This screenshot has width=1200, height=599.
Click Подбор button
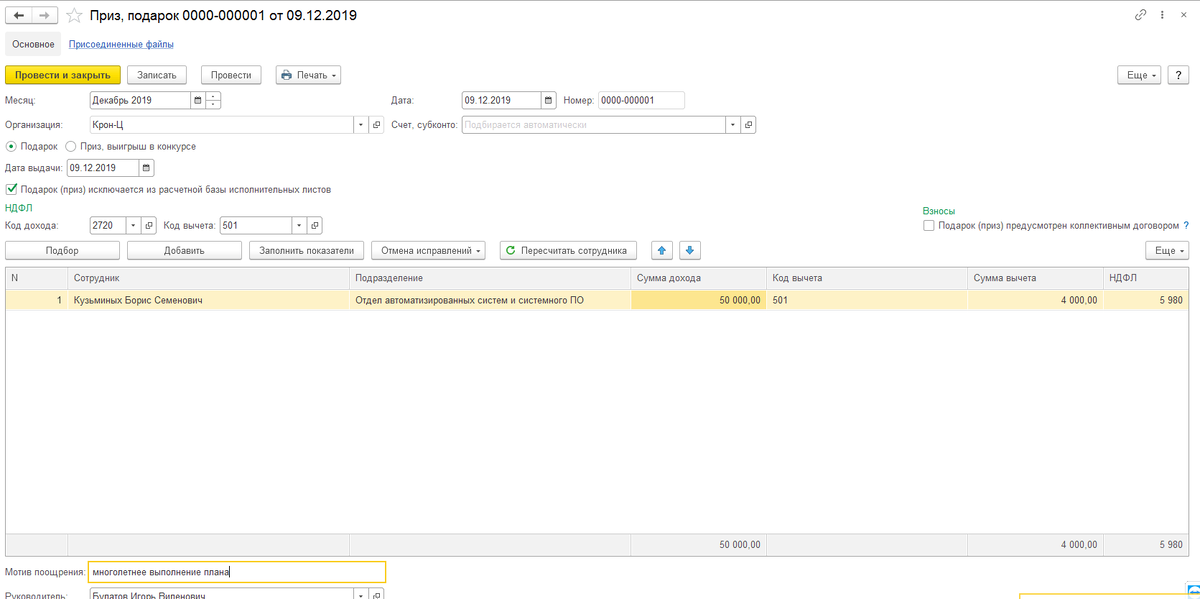tap(62, 251)
